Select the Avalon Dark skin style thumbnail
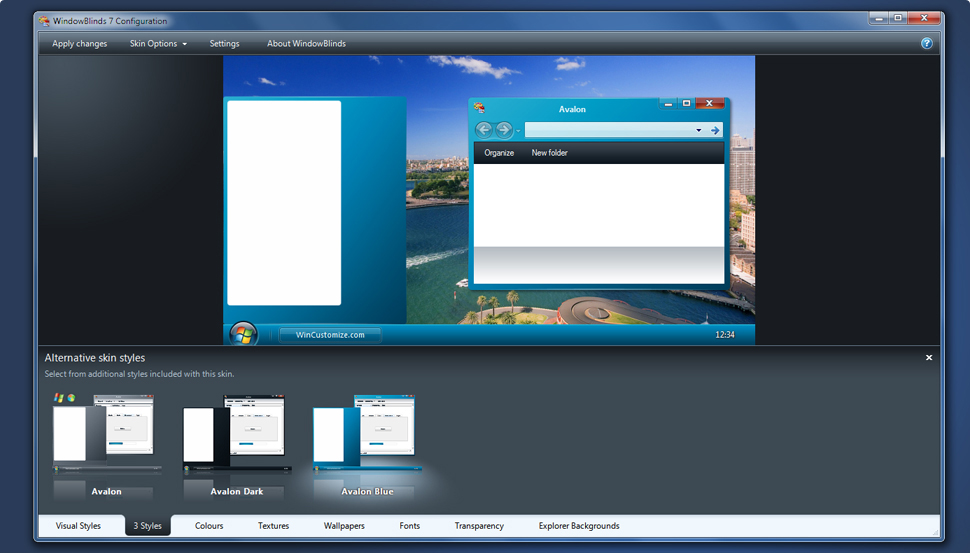 [x=237, y=445]
